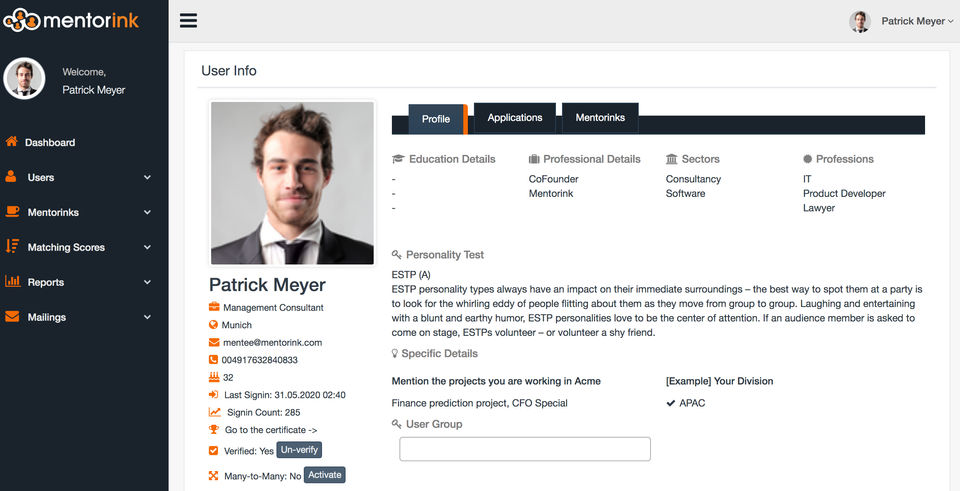Click the Dashboard home icon

pos(12,142)
